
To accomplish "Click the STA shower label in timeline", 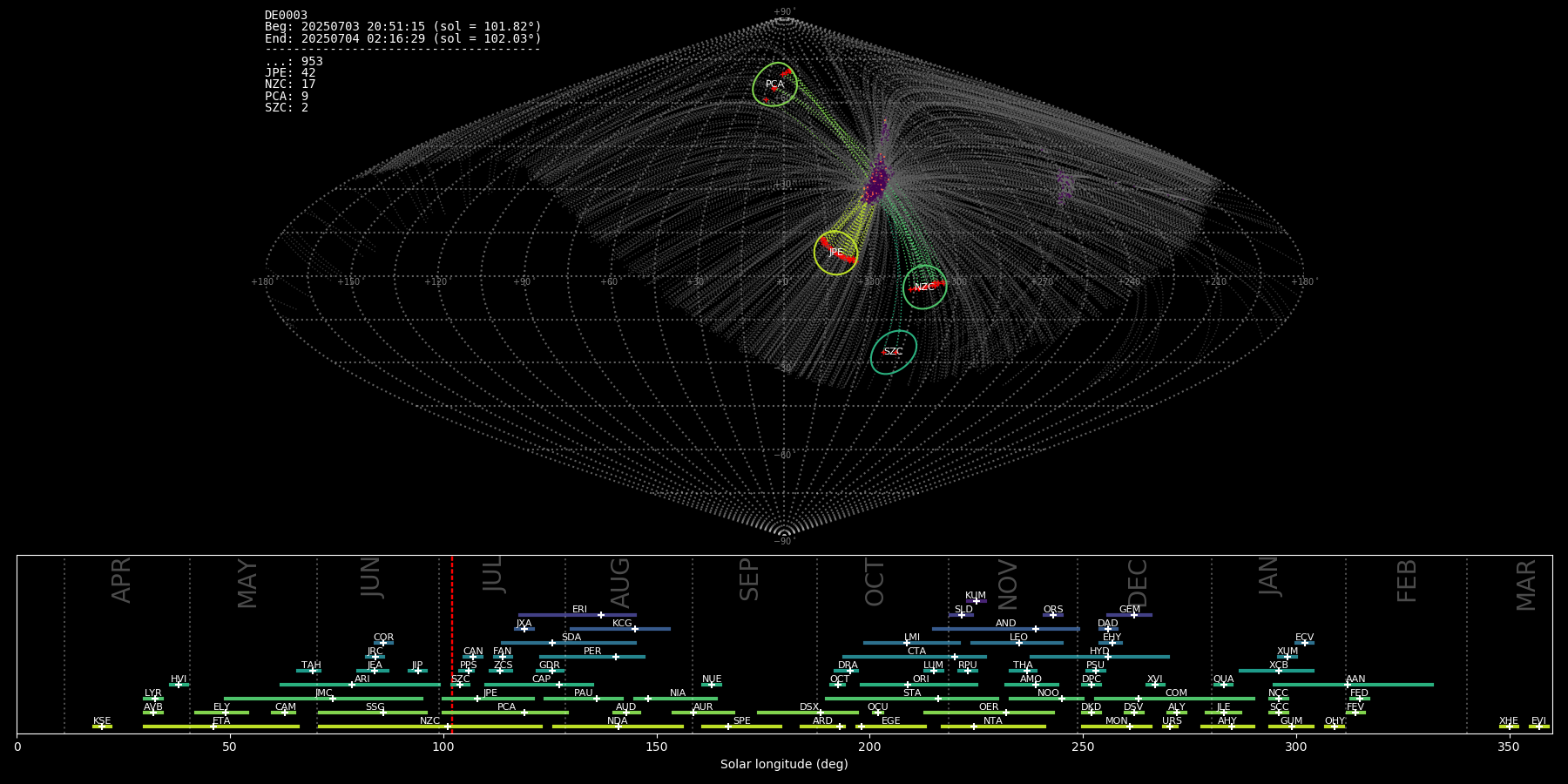I will [x=912, y=693].
